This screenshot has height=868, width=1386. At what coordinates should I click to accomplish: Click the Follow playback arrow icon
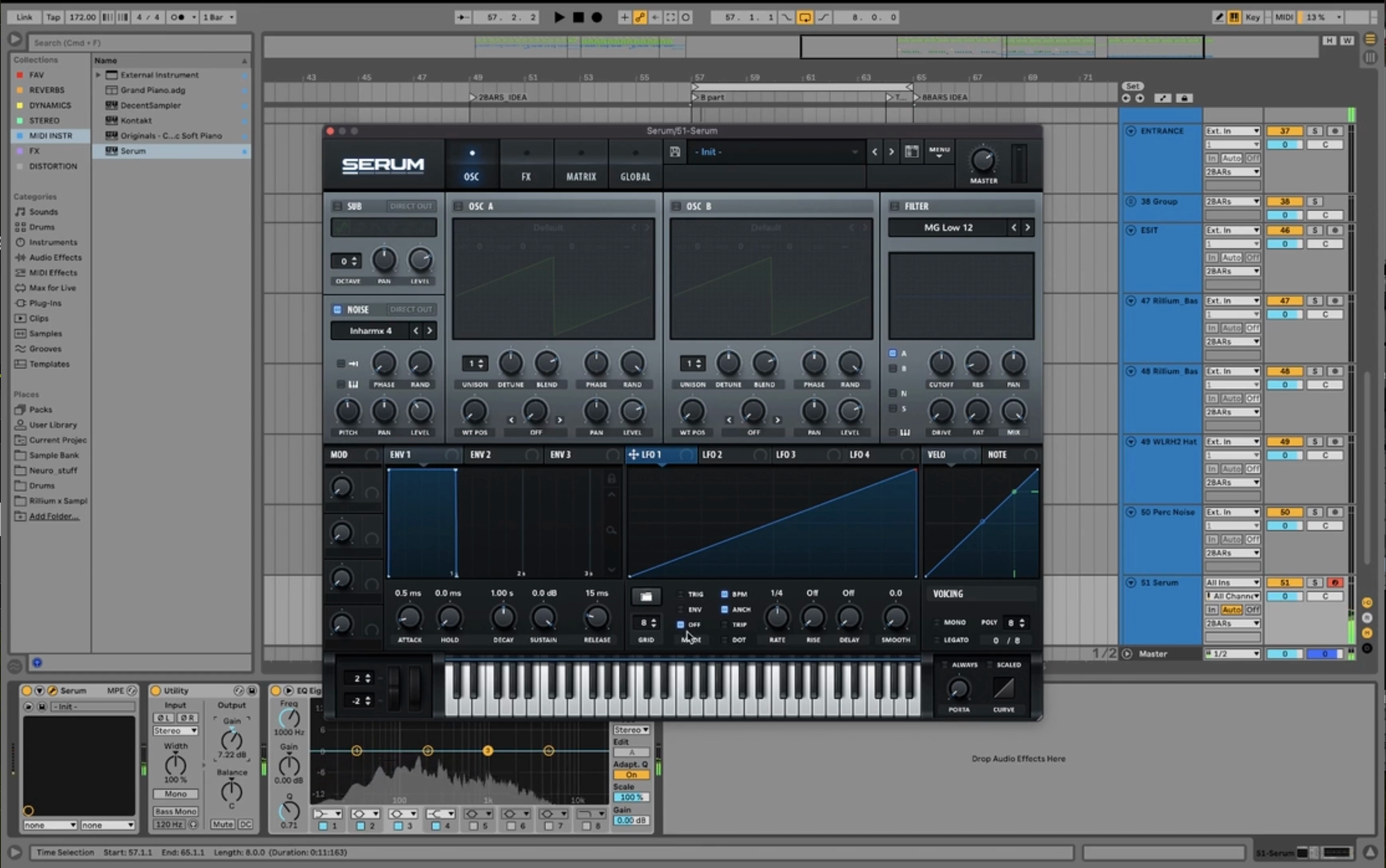click(463, 17)
